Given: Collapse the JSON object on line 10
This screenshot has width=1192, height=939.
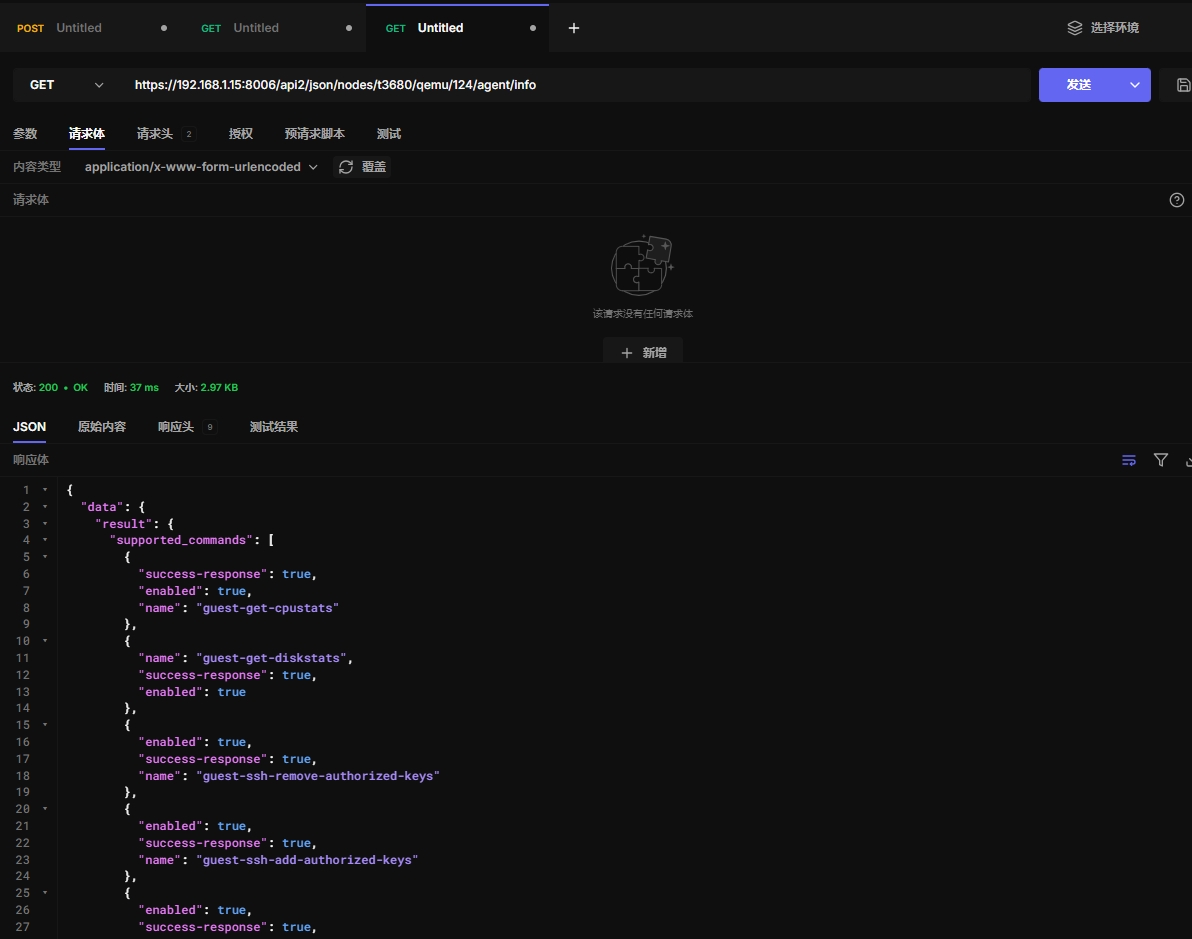Looking at the screenshot, I should tap(45, 641).
